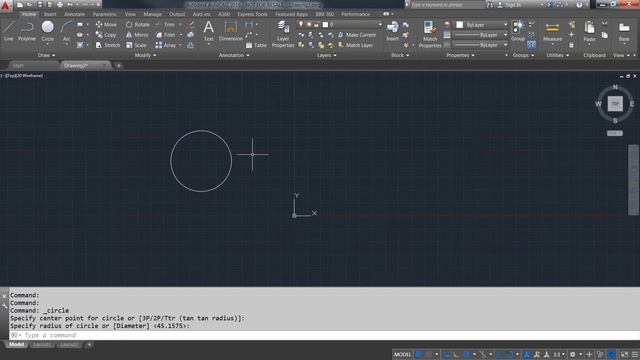The image size is (640, 360).
Task: Click the white layer 0 color swatch
Action: 325,24
